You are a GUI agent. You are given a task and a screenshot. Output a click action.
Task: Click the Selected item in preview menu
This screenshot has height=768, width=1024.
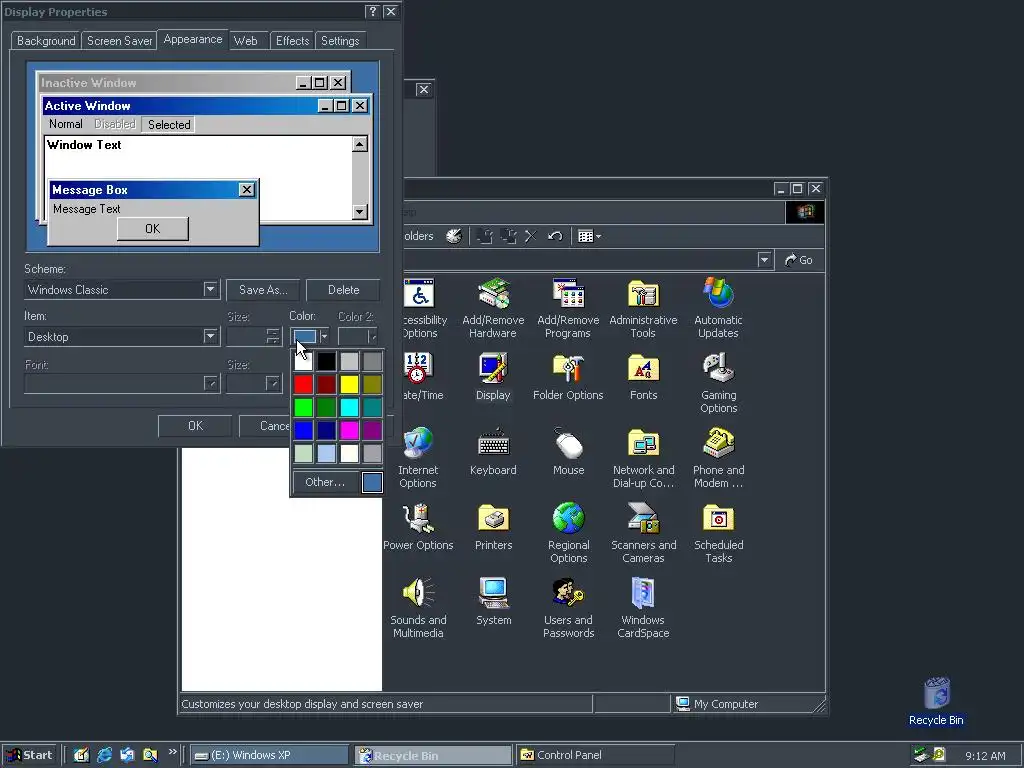point(169,124)
